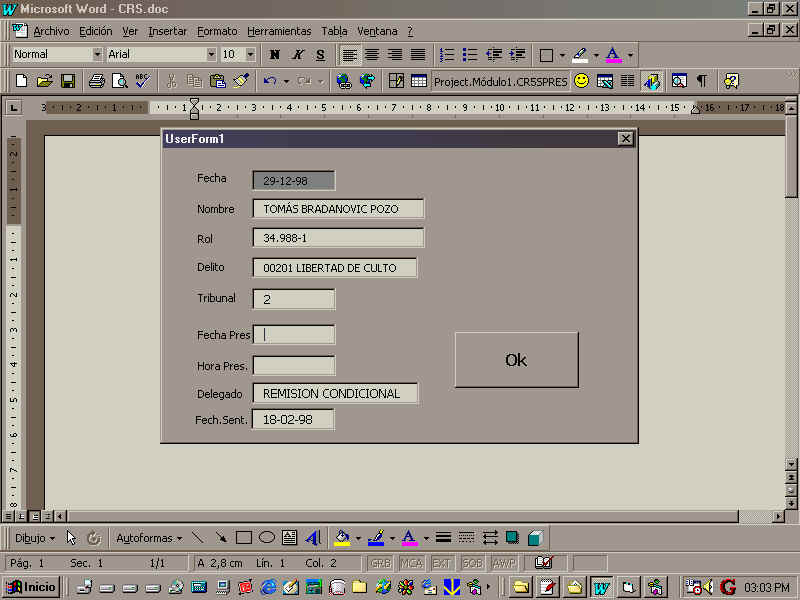Click into the Hora Pres. input field
This screenshot has height=600, width=800.
[294, 366]
